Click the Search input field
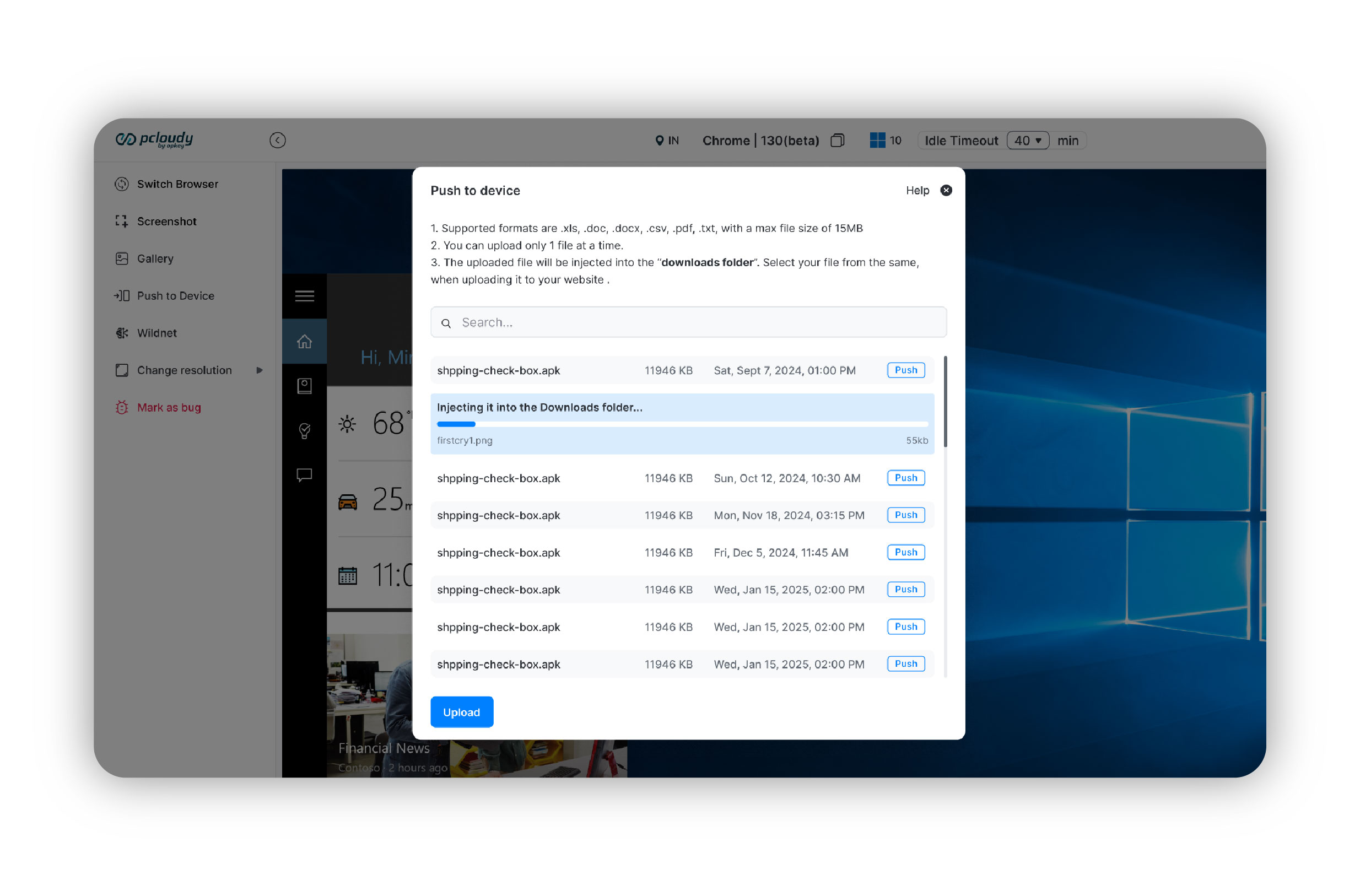 point(689,323)
